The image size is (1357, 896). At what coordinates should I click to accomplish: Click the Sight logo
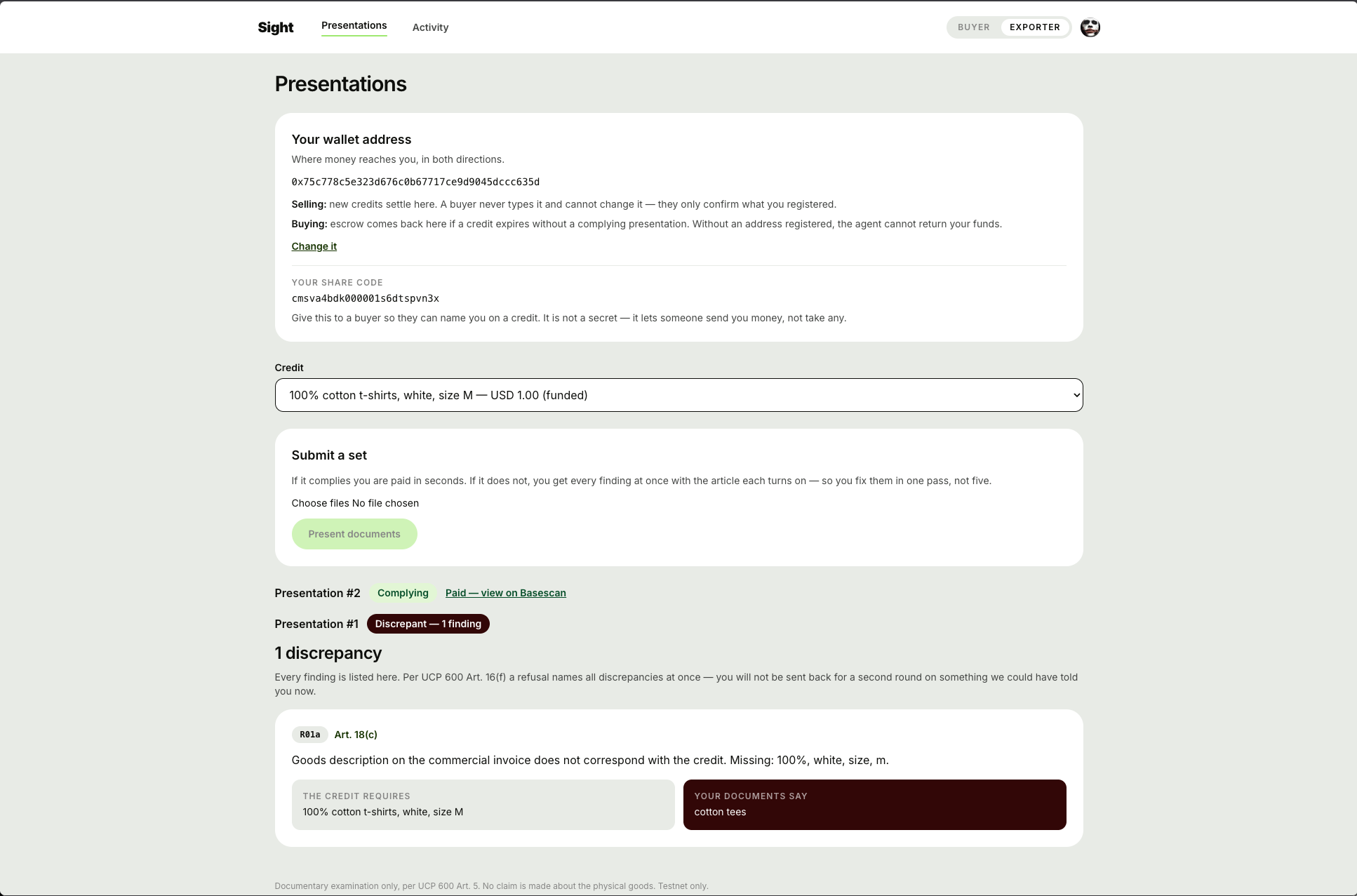(276, 27)
